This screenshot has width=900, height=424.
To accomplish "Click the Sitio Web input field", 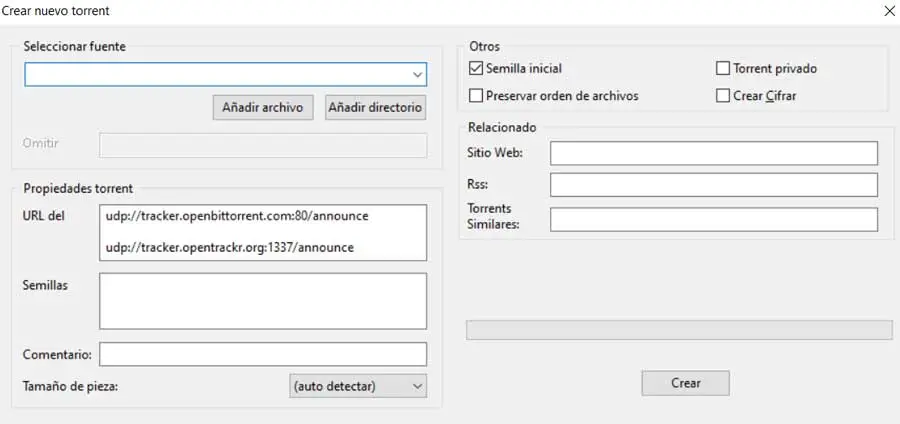I will point(713,153).
